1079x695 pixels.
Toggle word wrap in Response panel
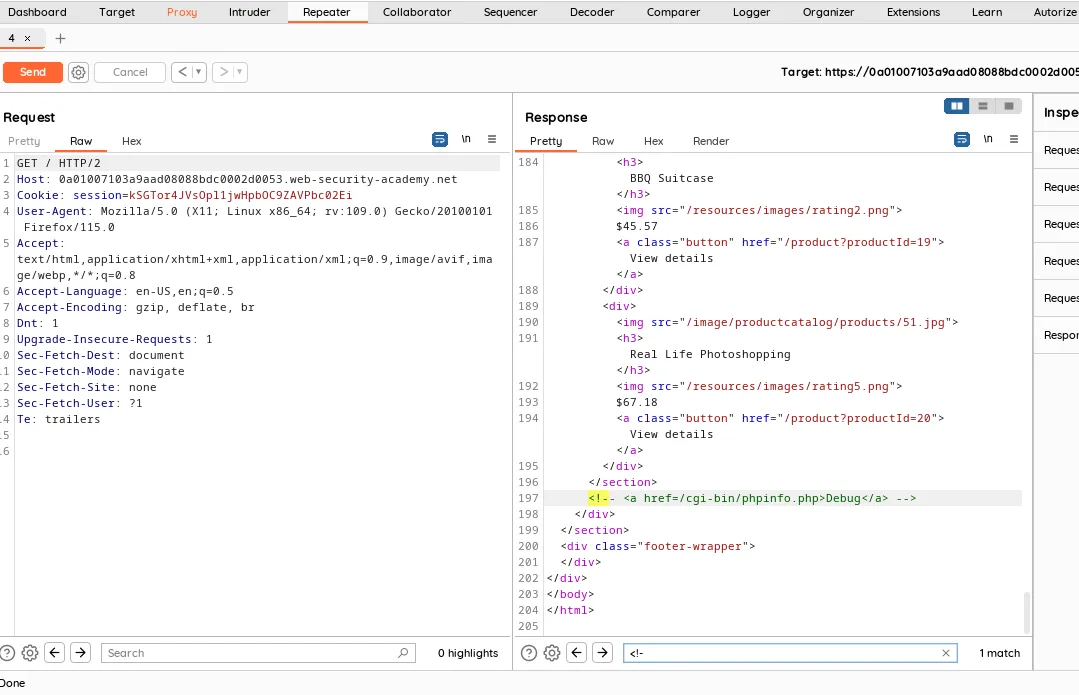[x=962, y=140]
